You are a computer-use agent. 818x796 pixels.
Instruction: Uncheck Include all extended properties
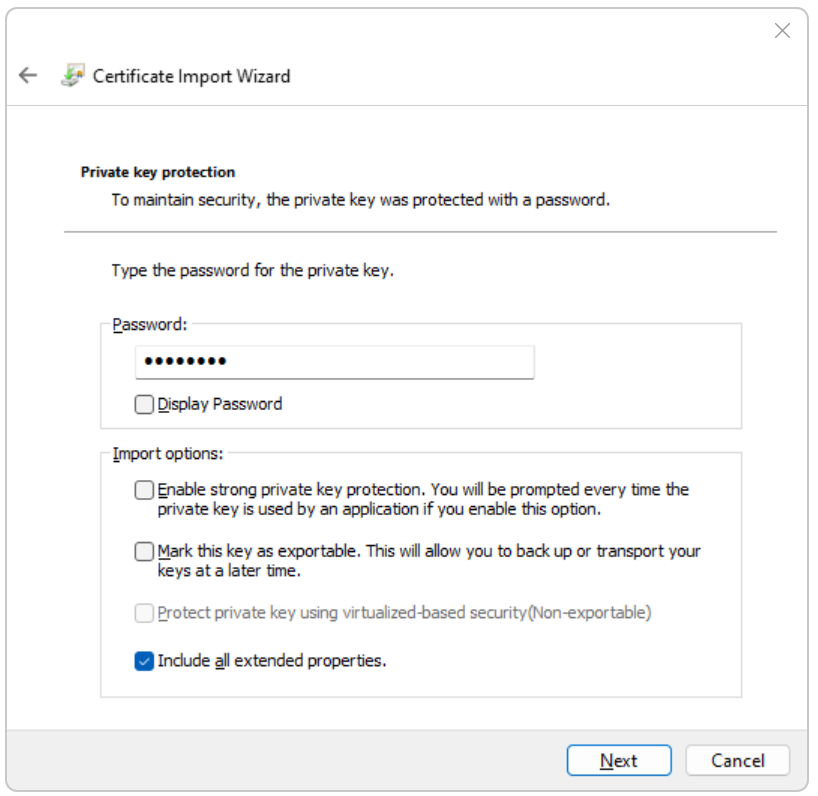145,661
